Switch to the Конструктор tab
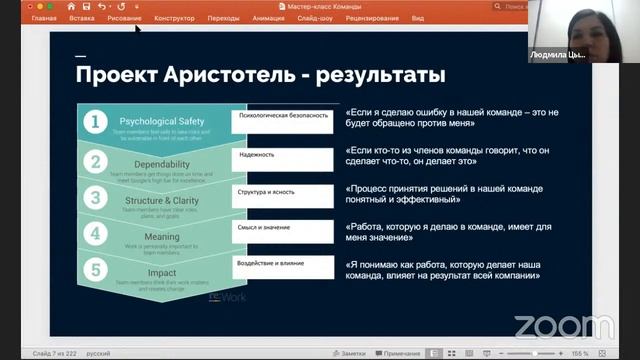 (x=174, y=18)
